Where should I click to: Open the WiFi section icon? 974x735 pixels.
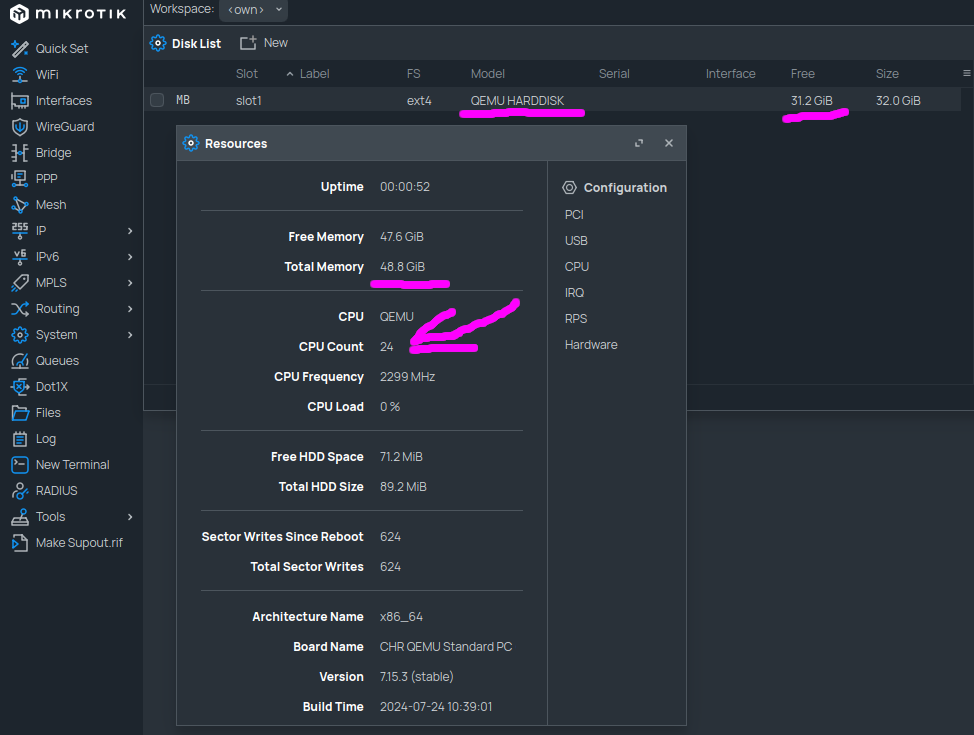20,75
